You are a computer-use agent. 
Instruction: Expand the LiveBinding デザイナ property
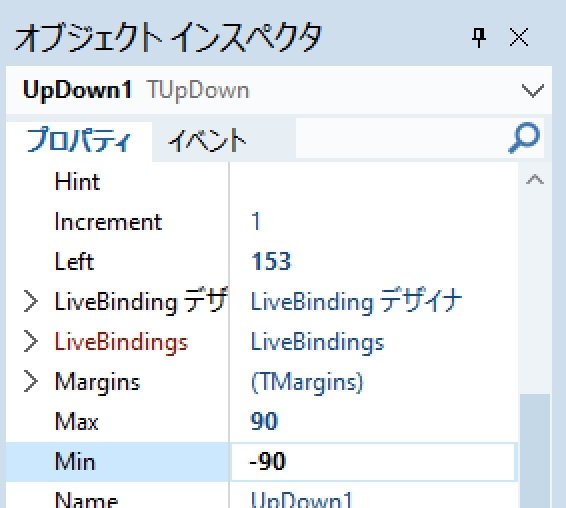pos(30,301)
